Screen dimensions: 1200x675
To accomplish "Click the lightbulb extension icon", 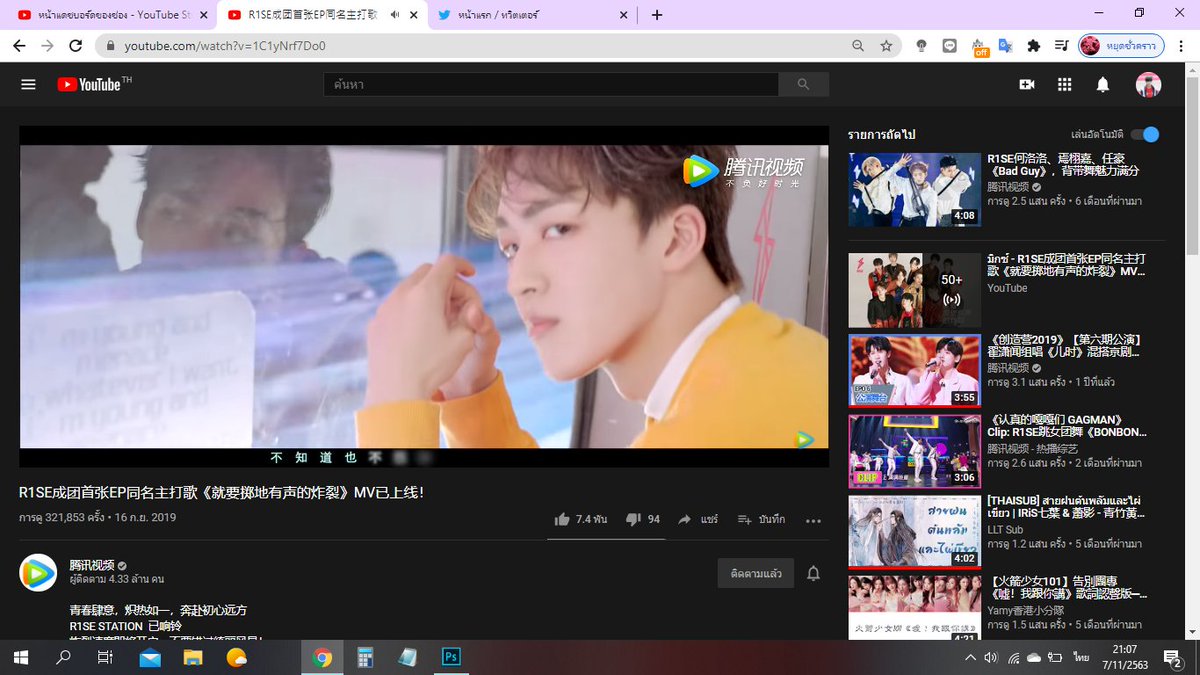I will coord(921,46).
